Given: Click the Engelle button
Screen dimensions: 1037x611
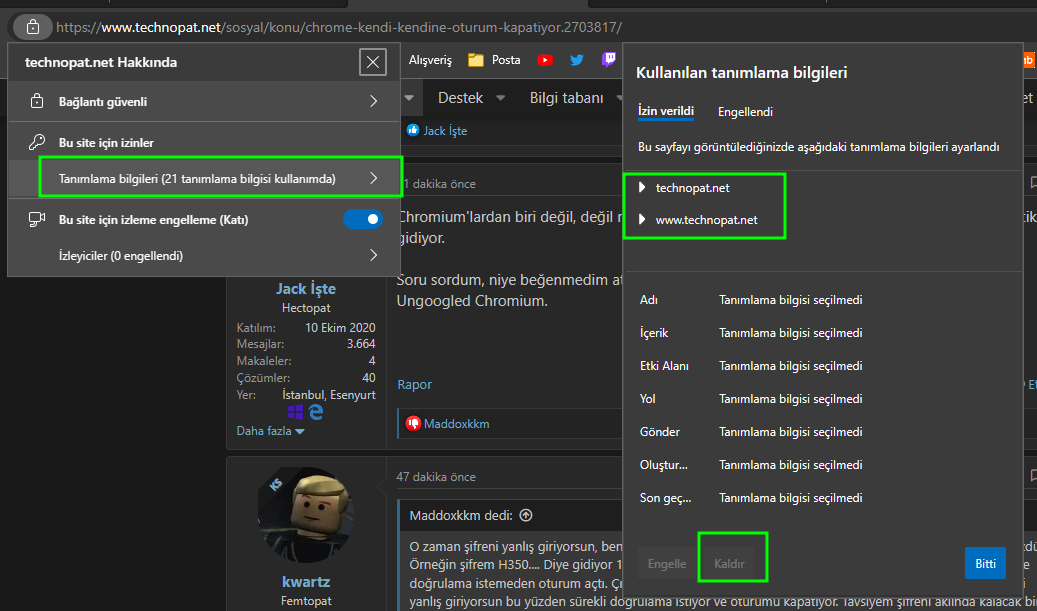Looking at the screenshot, I should [667, 564].
